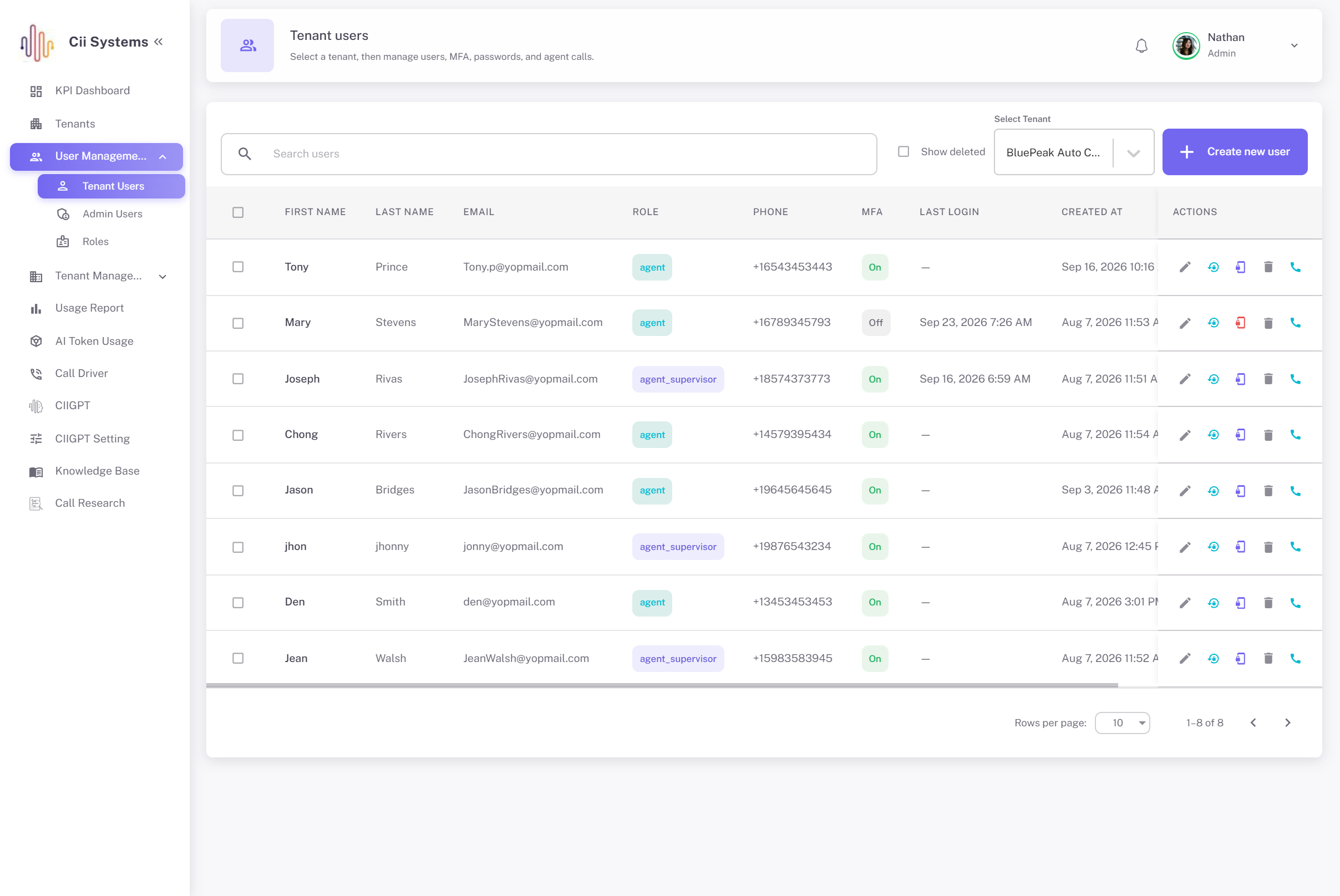The width and height of the screenshot is (1340, 896).
Task: Edit user Mary Stevens with the pencil icon
Action: [x=1185, y=323]
